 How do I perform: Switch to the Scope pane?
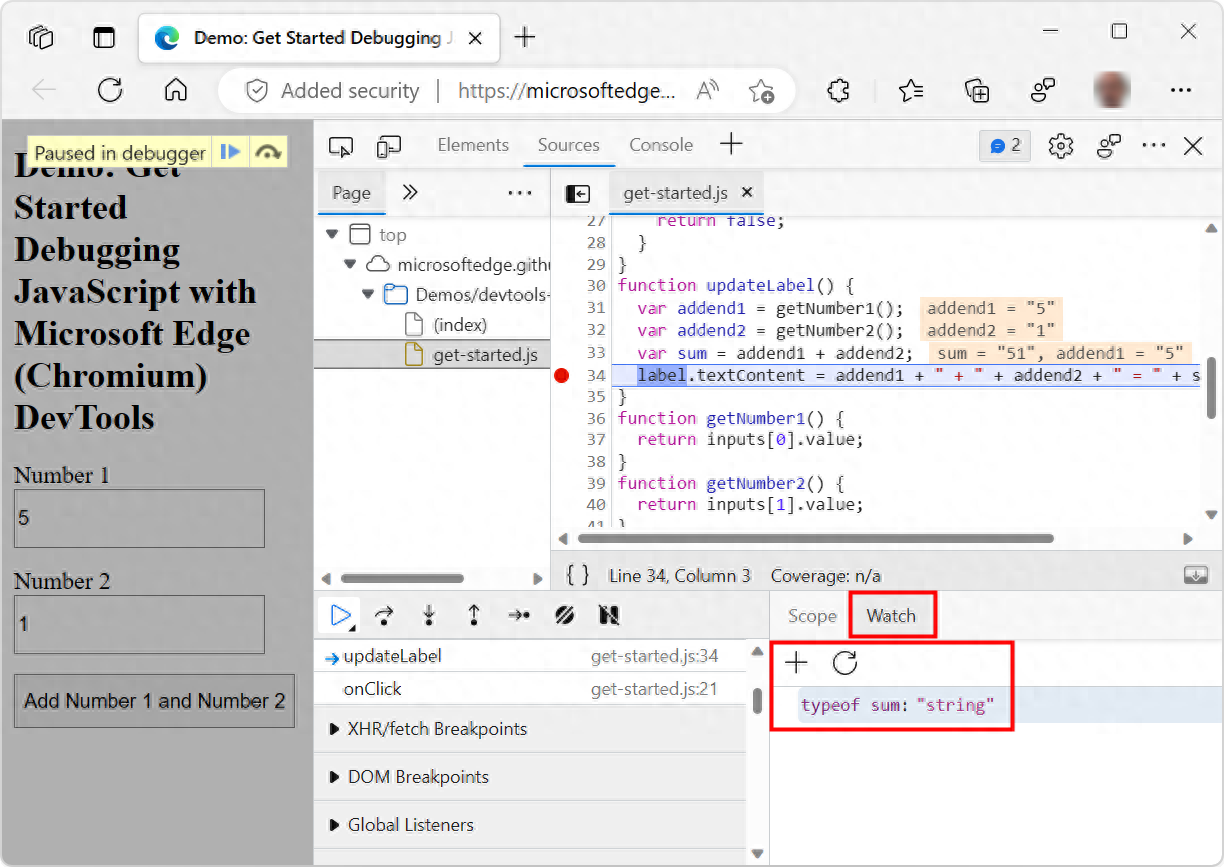pyautogui.click(x=812, y=616)
